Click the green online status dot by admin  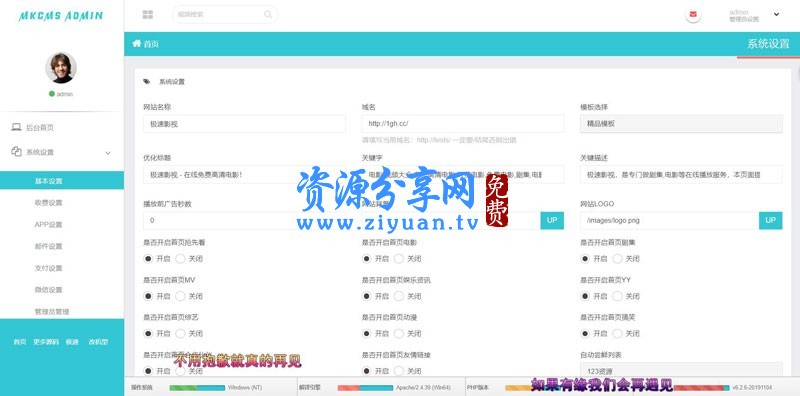(x=52, y=94)
